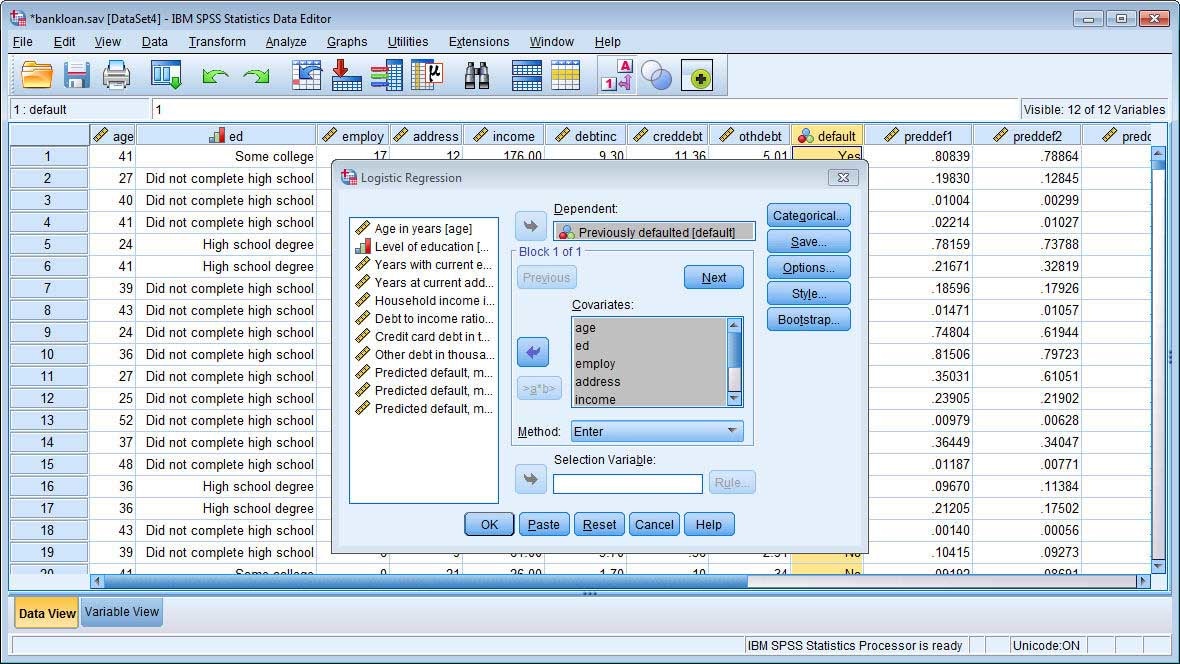
Task: Click inside the Selection Variable field
Action: (x=628, y=482)
